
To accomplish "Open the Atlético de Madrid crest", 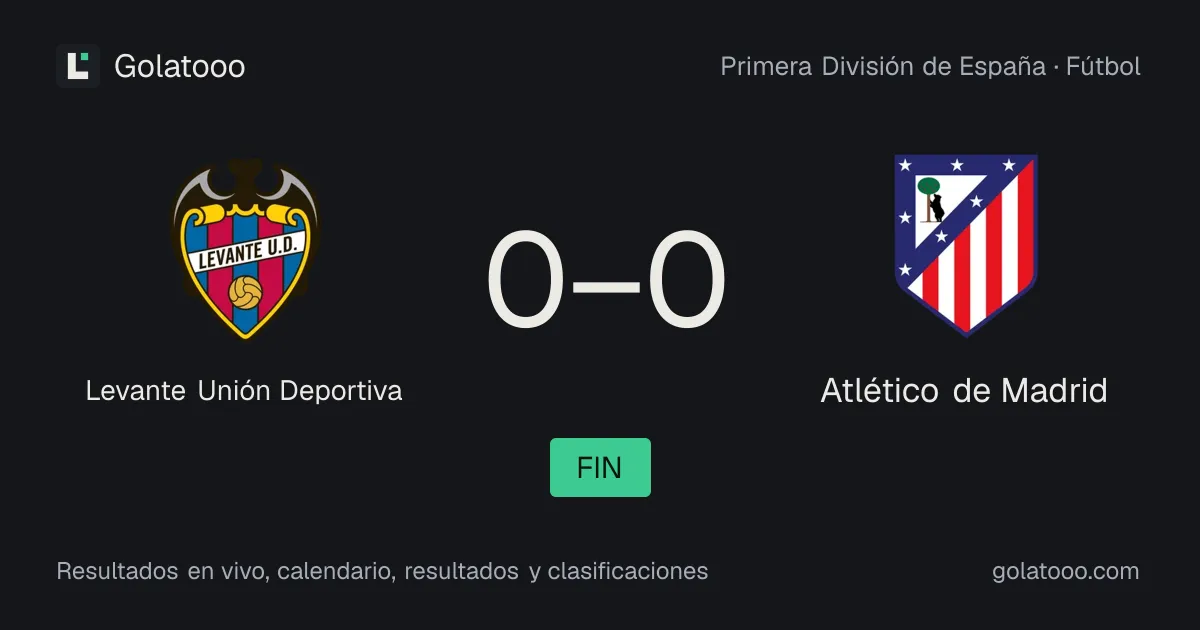I will pos(965,245).
